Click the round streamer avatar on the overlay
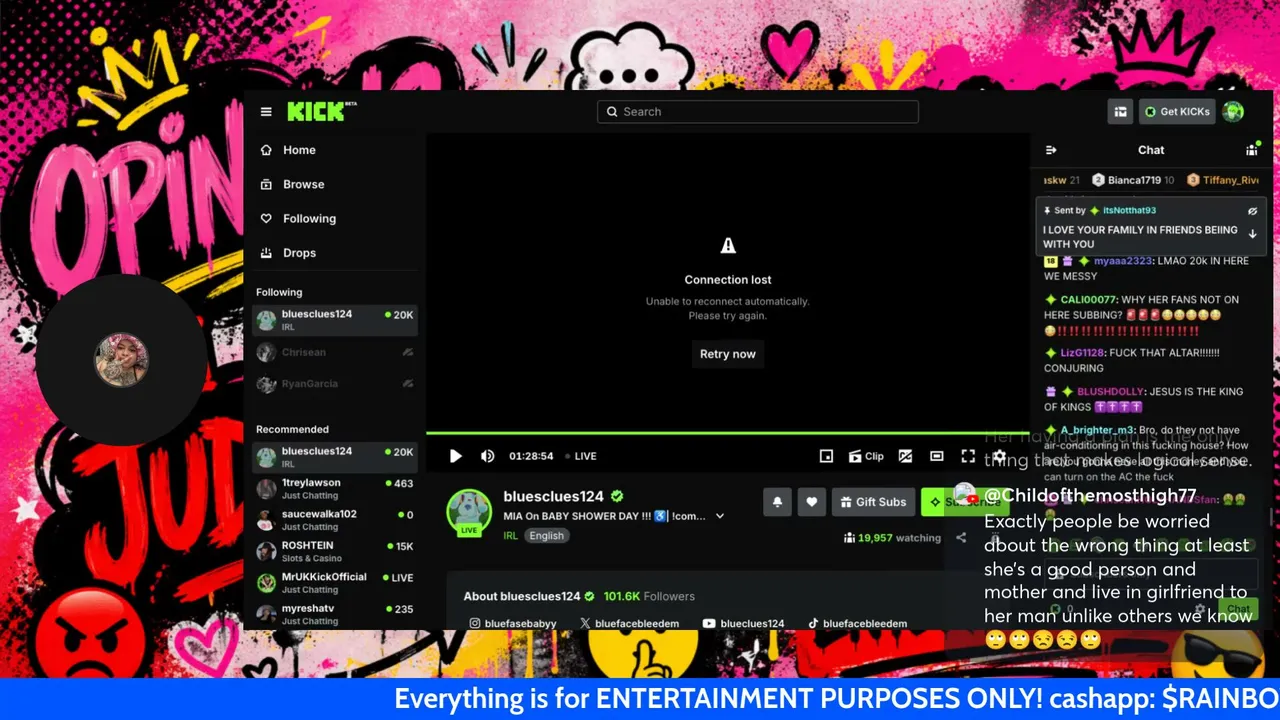The image size is (1280, 720). (122, 360)
